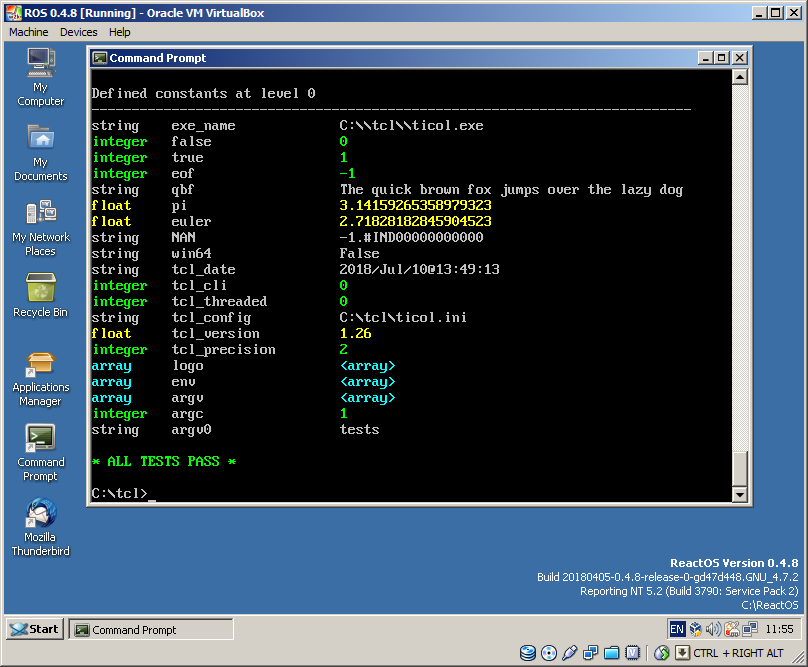Click the 'Defined constants at level 0' heading
Viewport: 808px width, 667px height.
pyautogui.click(x=204, y=93)
